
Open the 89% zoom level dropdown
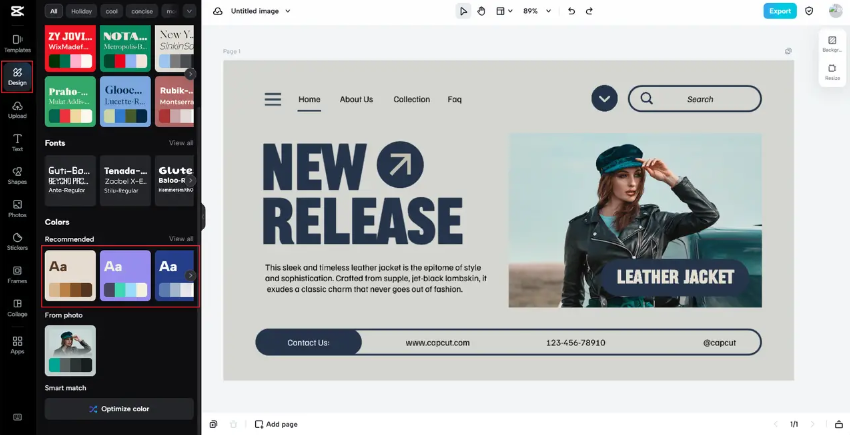[x=537, y=11]
